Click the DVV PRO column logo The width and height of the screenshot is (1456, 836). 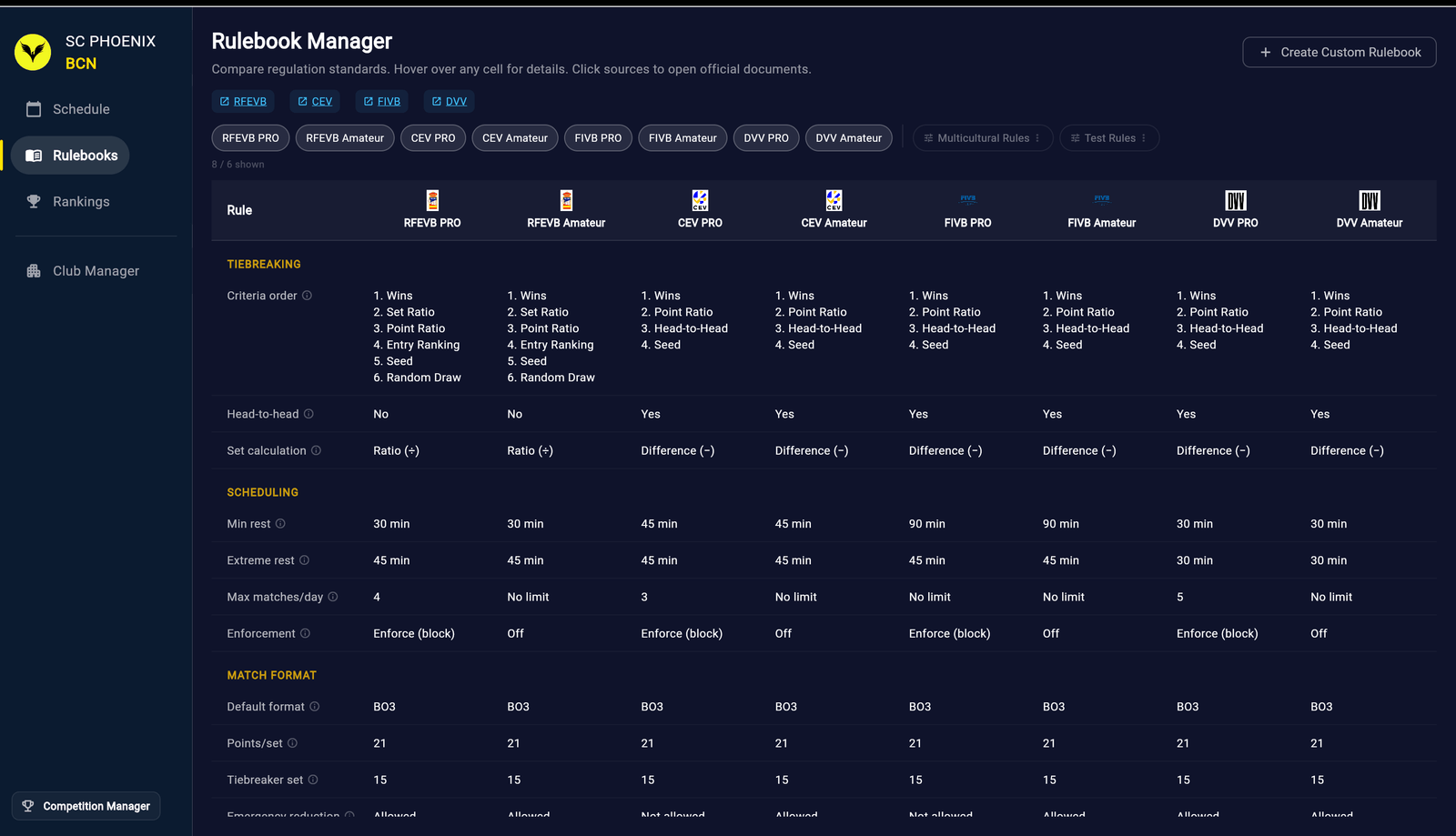pyautogui.click(x=1235, y=200)
